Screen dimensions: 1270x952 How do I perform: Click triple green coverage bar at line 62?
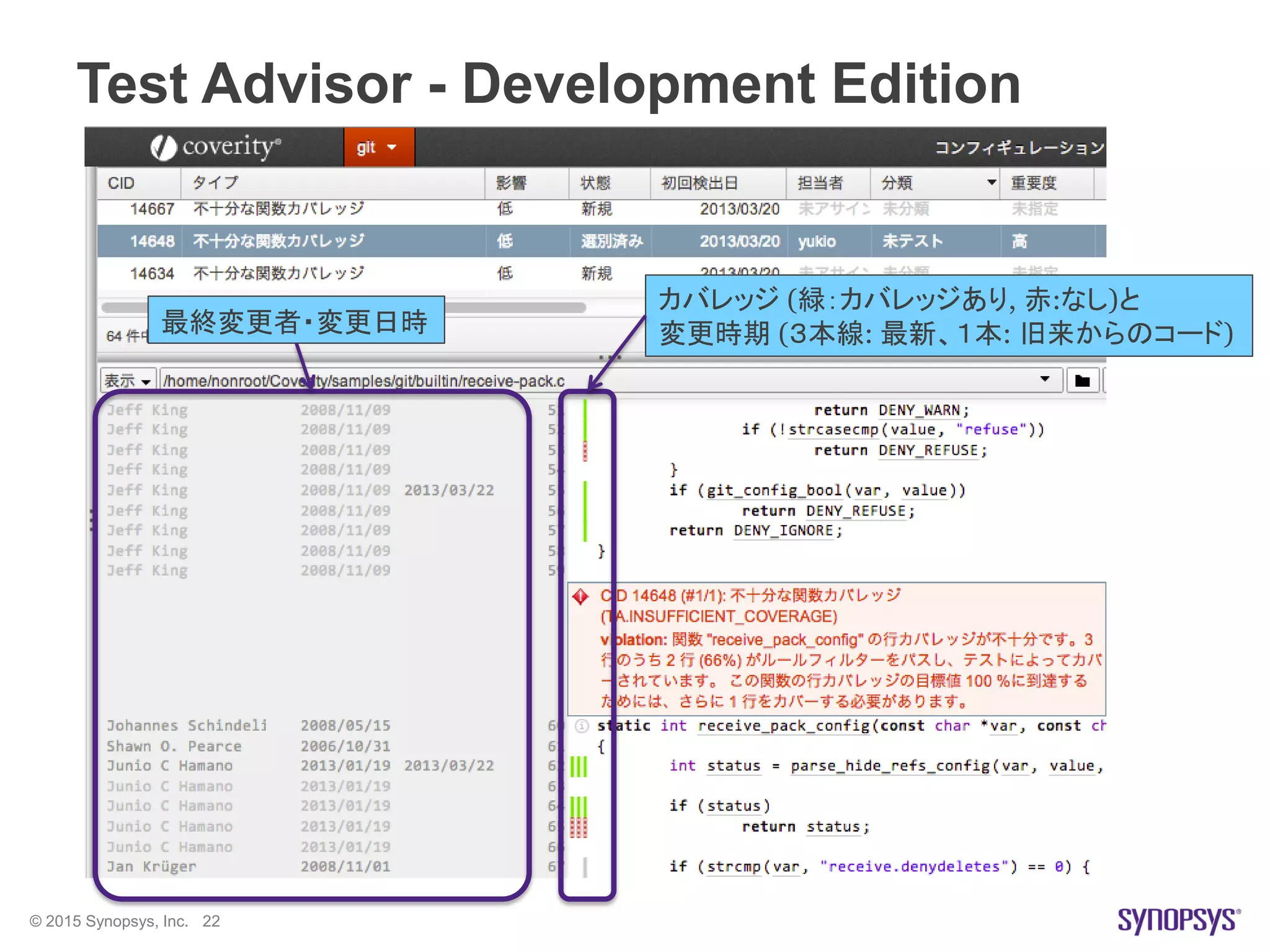pyautogui.click(x=579, y=767)
